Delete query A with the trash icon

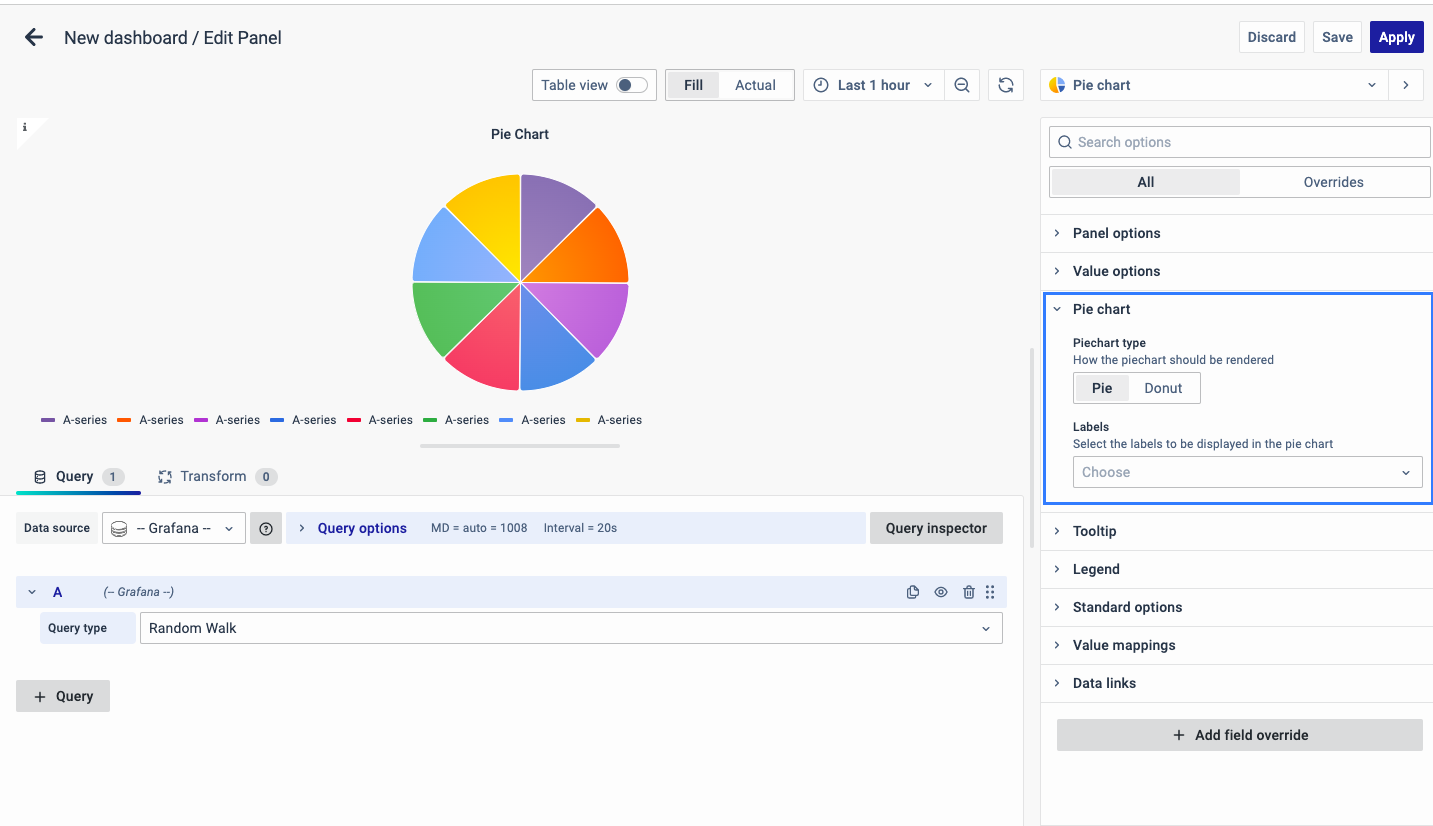[x=968, y=592]
